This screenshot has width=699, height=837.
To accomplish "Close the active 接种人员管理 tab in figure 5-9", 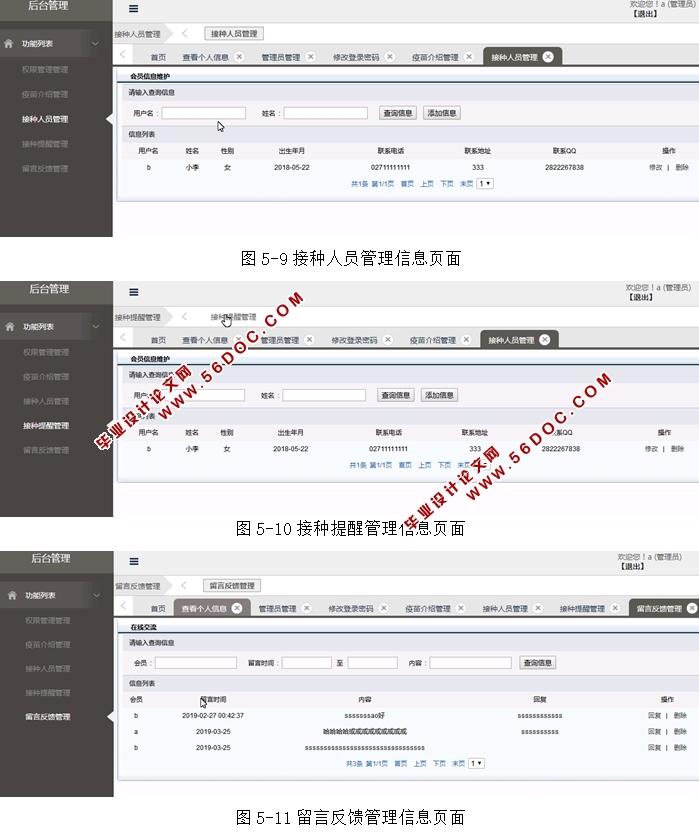I will (x=548, y=57).
